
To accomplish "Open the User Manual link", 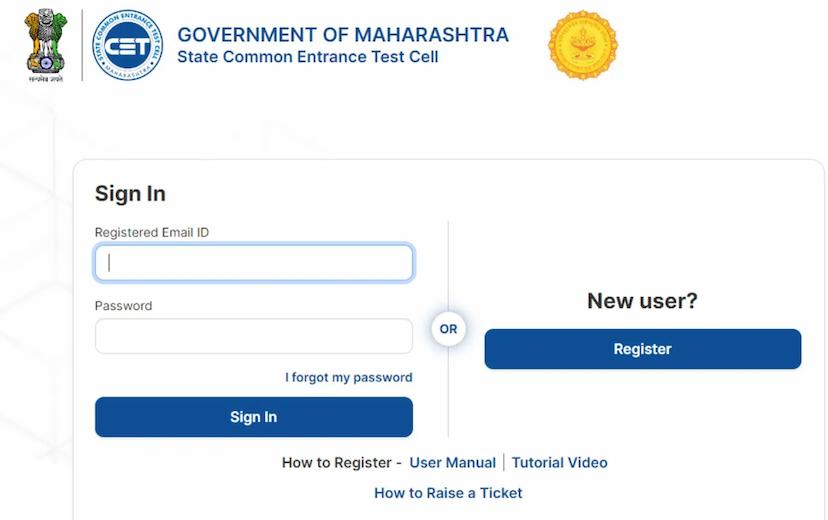I will pos(452,463).
